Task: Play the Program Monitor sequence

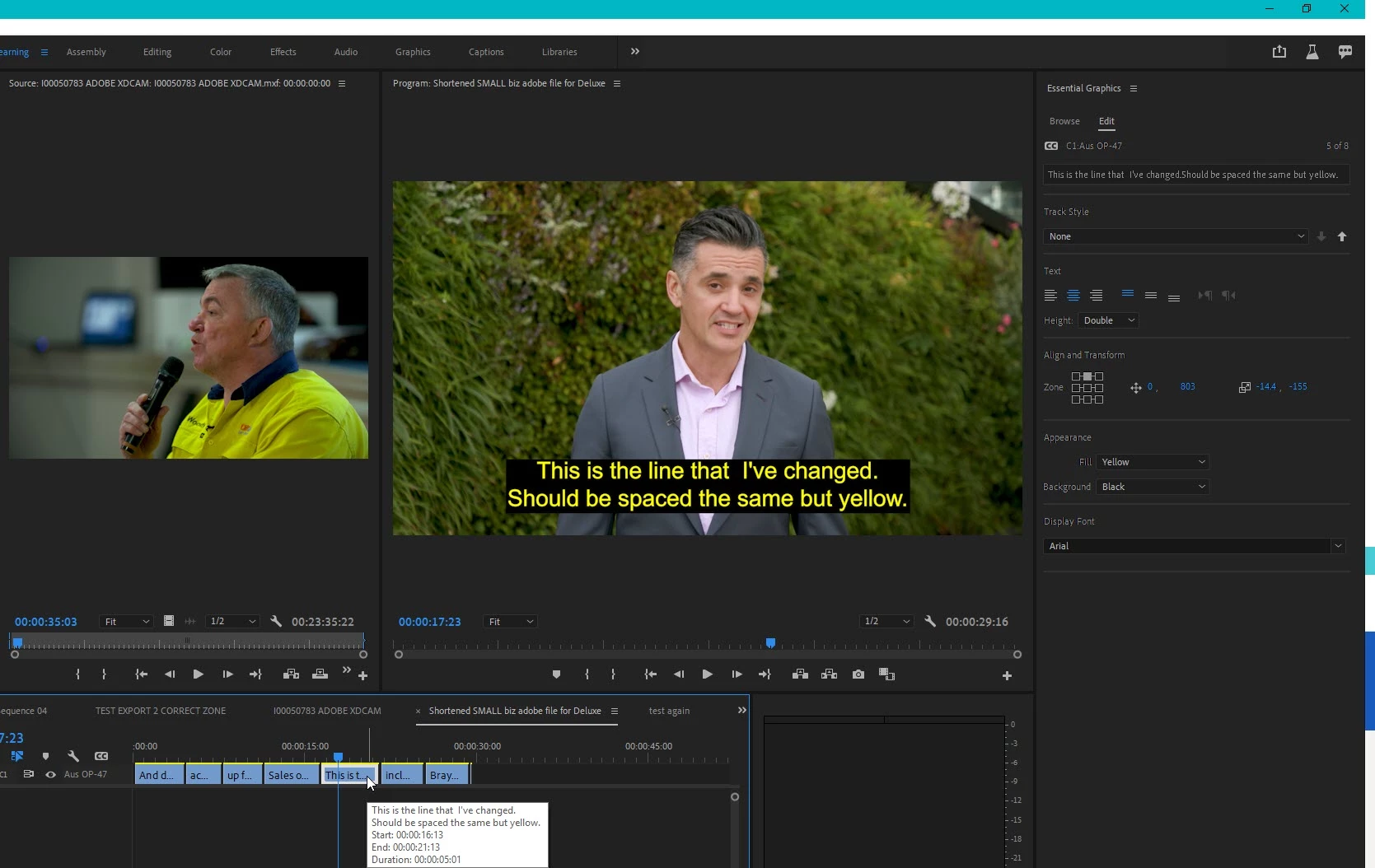Action: pos(707,674)
